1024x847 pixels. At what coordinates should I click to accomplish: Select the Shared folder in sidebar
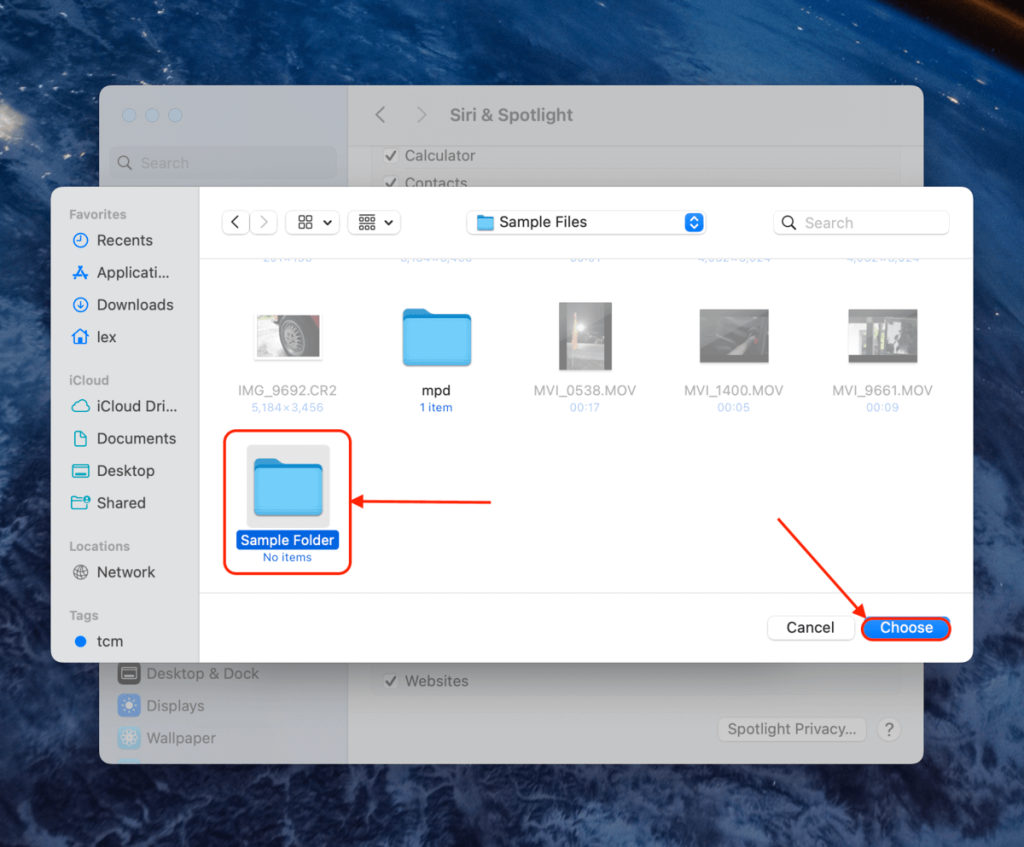coord(119,503)
